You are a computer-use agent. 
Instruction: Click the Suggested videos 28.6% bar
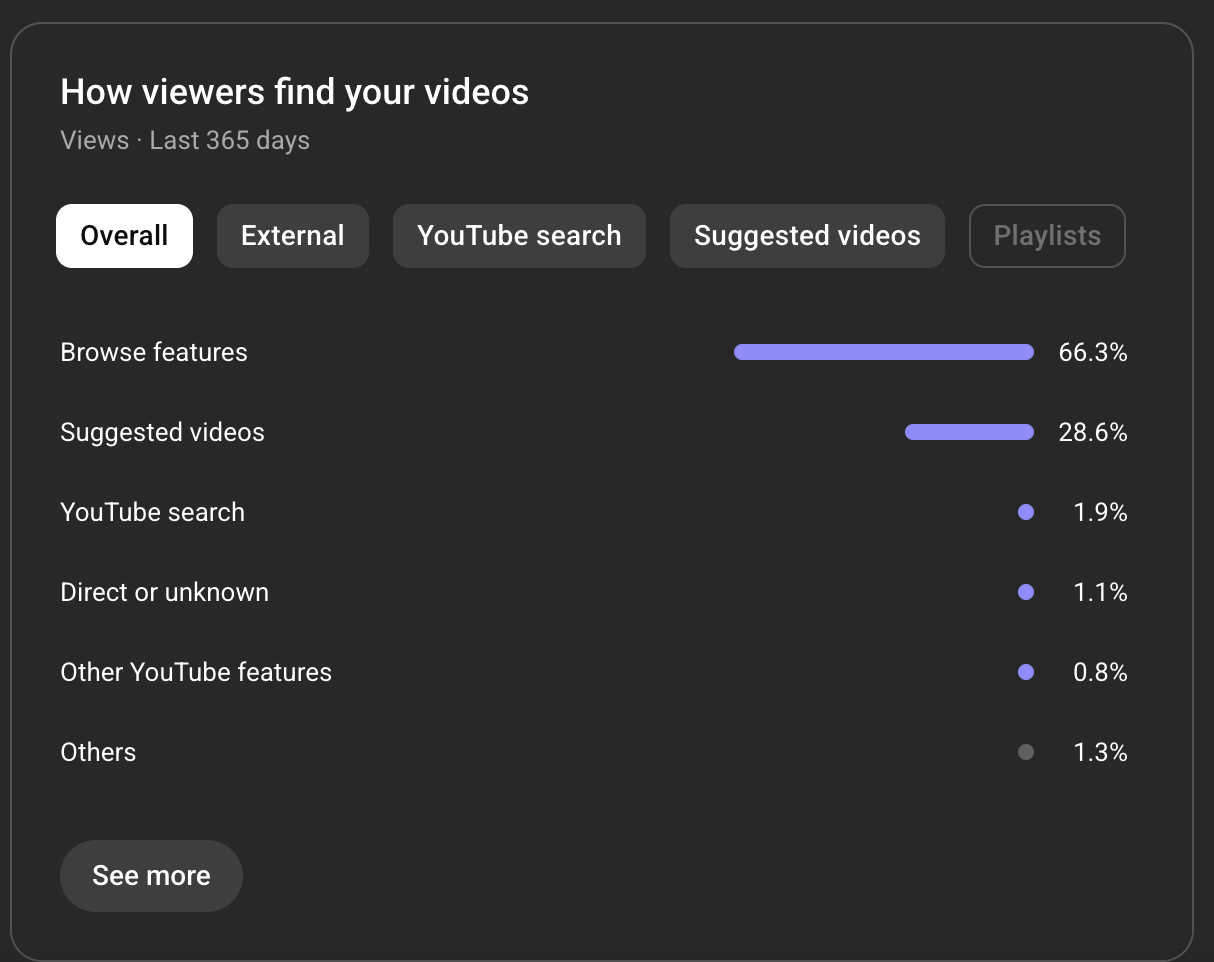tap(969, 432)
